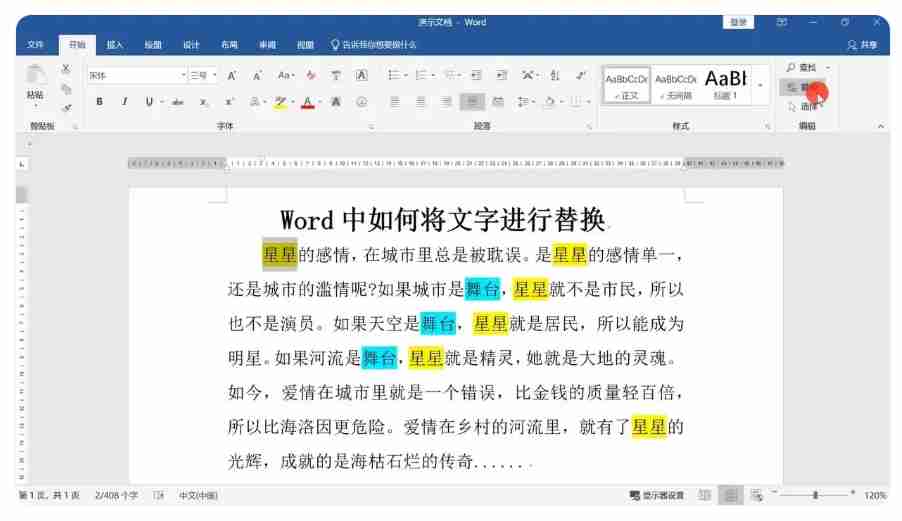Image resolution: width=902 pixels, height=521 pixels.
Task: Apply subscript formatting
Action: (x=203, y=102)
